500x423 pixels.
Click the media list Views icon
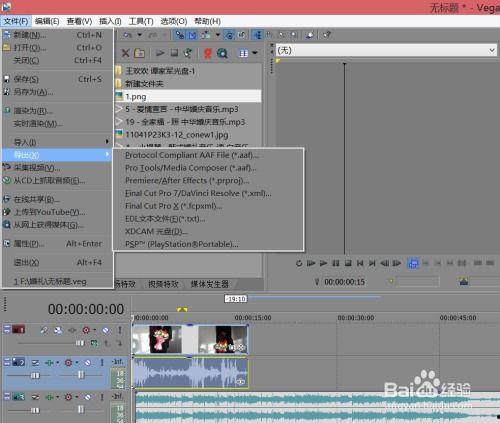[244, 53]
